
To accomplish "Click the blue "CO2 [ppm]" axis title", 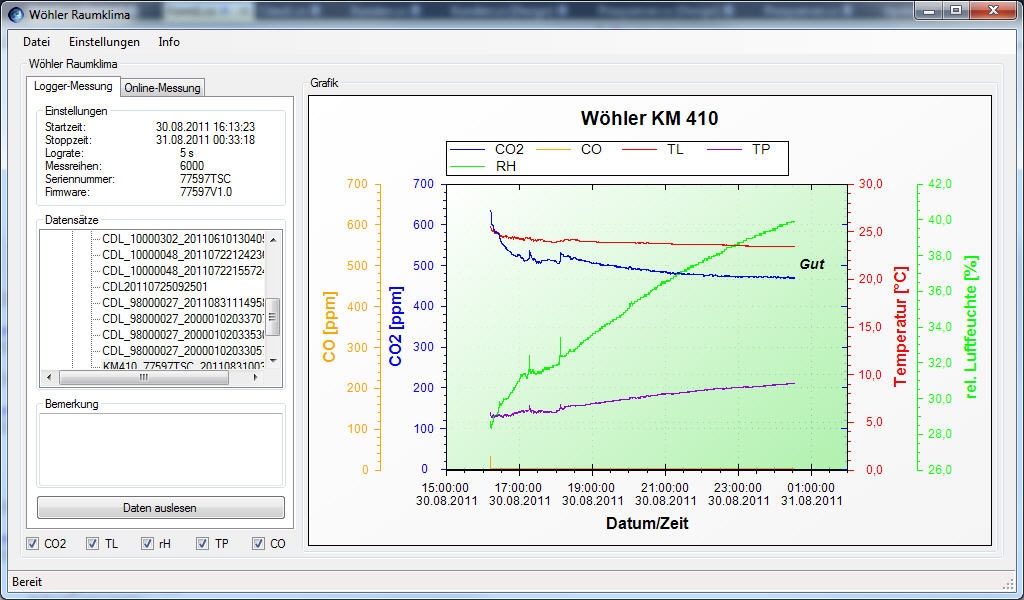I will pos(395,326).
